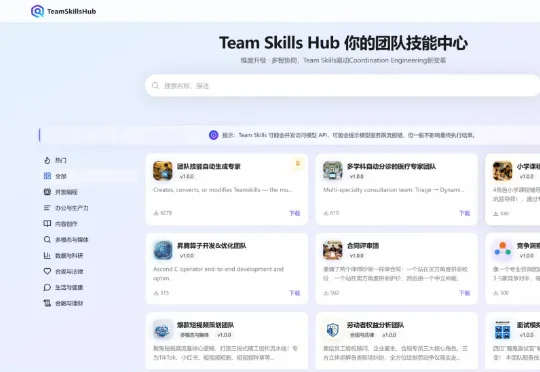
Task: Click the 多学科自动分诊的医疗专家团队 title
Action: click(391, 166)
